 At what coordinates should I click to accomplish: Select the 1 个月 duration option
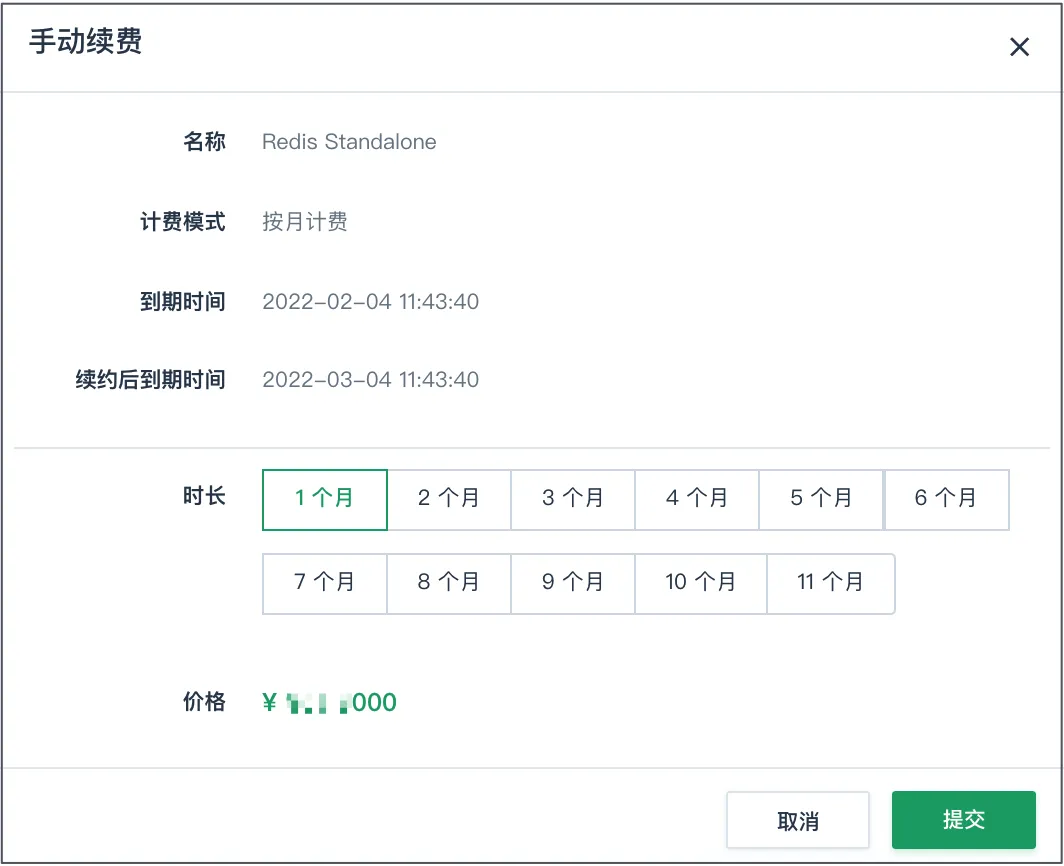324,500
